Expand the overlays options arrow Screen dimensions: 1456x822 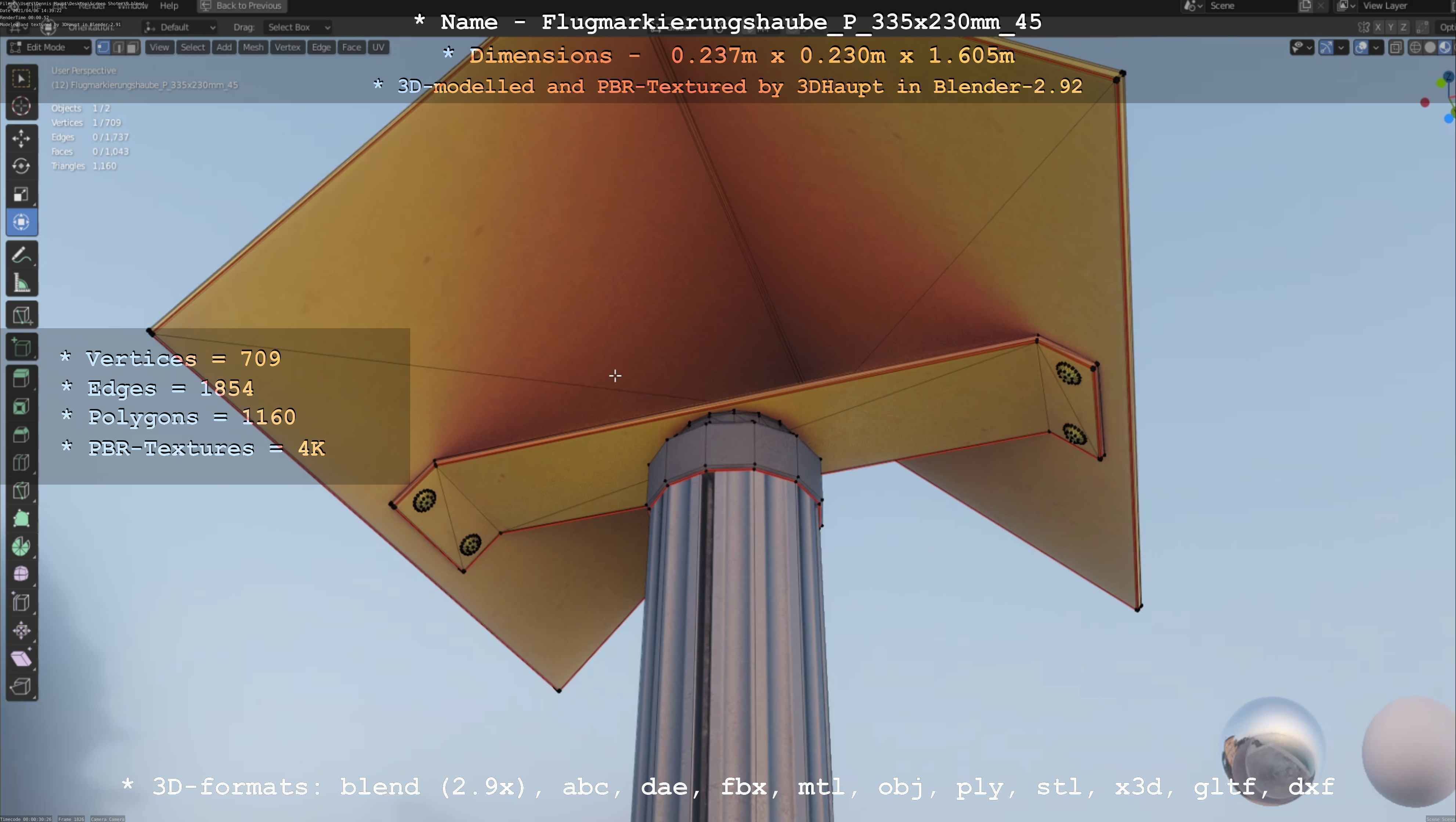[x=1376, y=47]
